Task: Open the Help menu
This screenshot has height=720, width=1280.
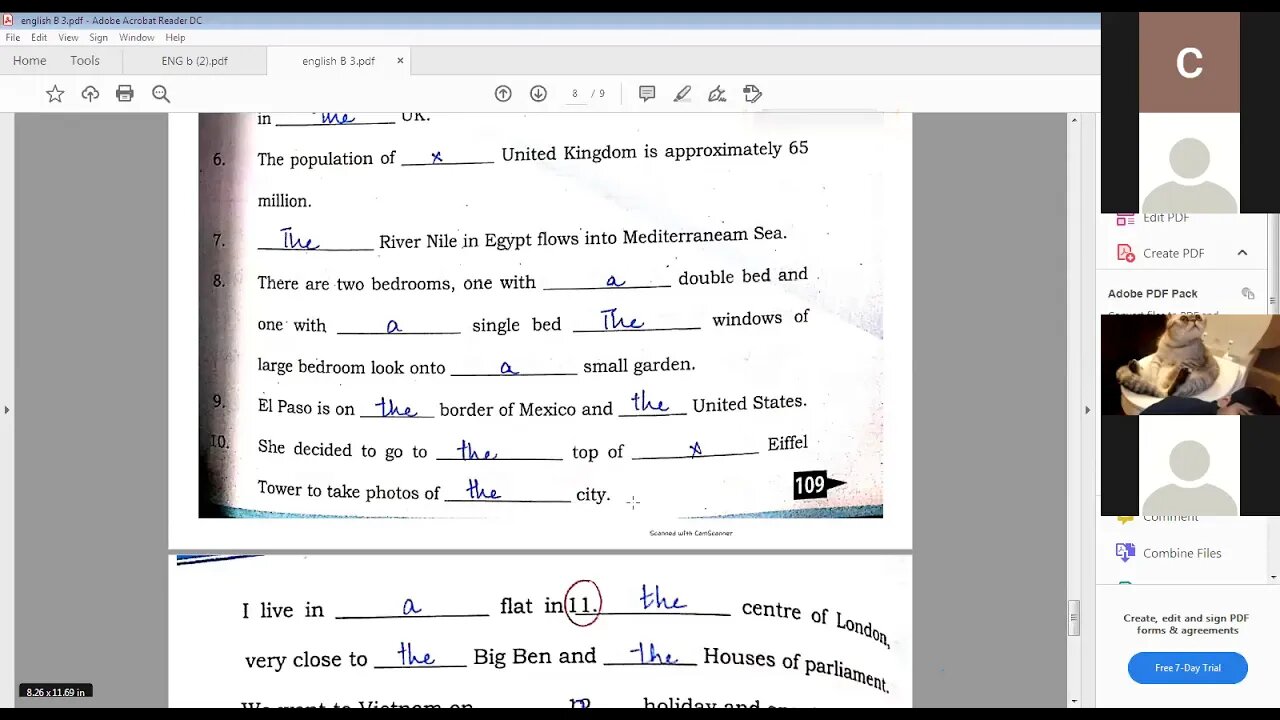Action: pyautogui.click(x=175, y=38)
